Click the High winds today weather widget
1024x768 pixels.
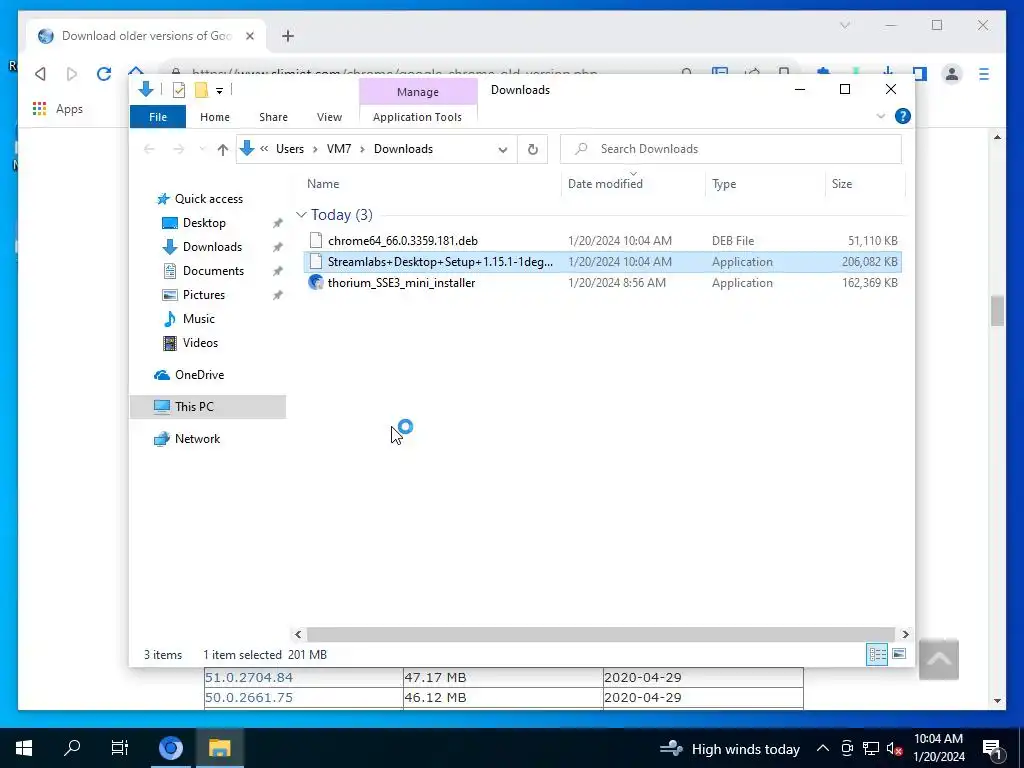(x=729, y=748)
